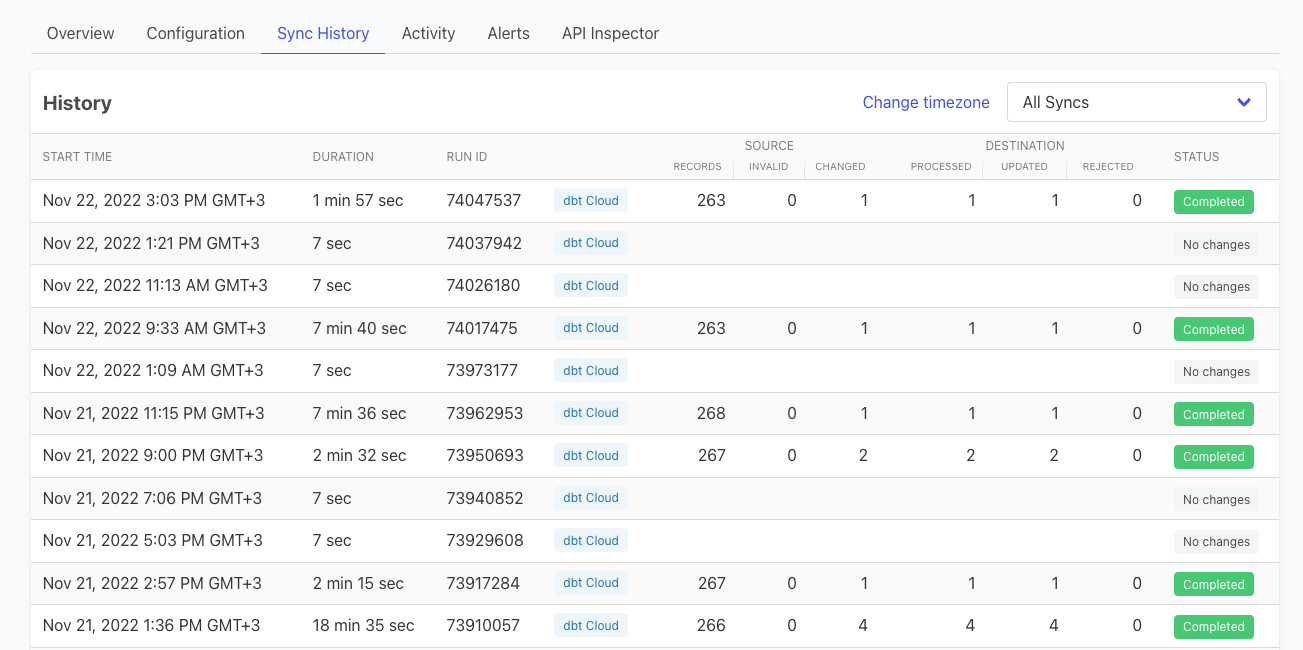Click No changes status for run 74037942
This screenshot has height=650, width=1303.
[1216, 244]
